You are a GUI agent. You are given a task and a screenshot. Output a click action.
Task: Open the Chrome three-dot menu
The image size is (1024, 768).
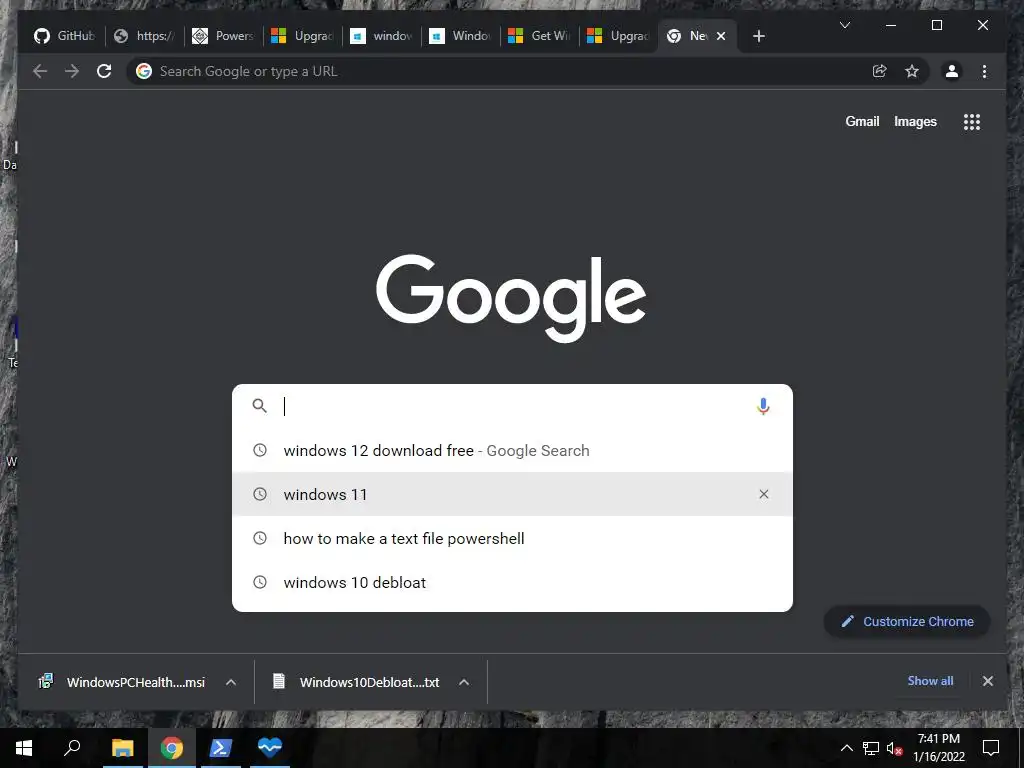pyautogui.click(x=984, y=71)
